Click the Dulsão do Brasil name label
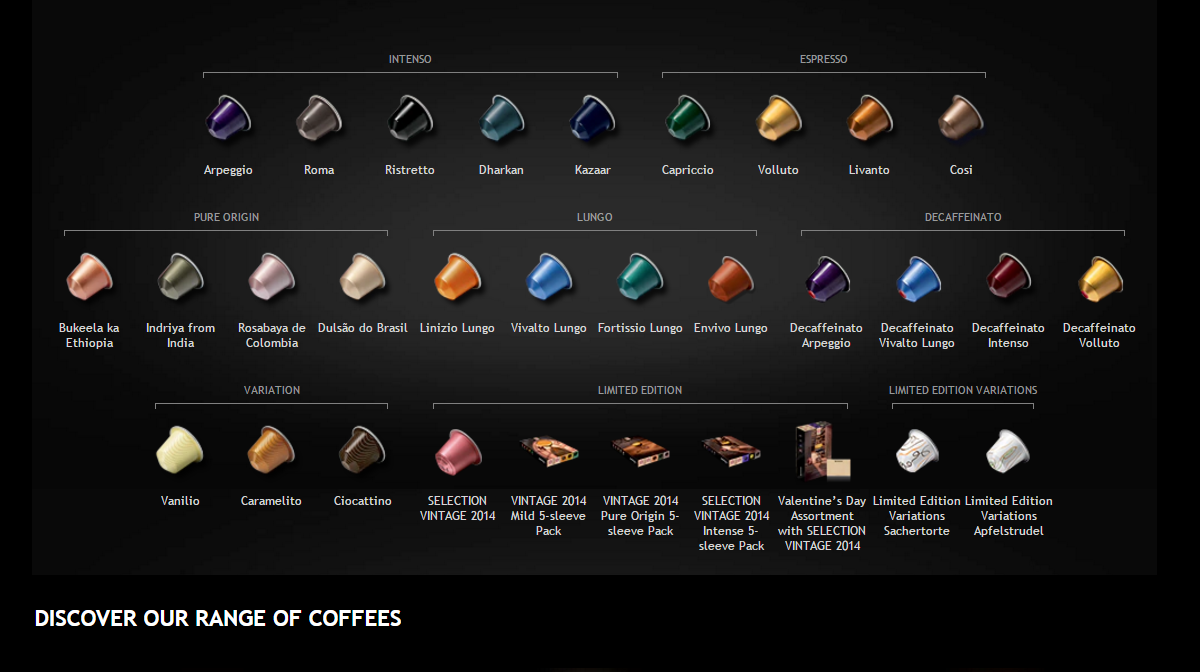The height and width of the screenshot is (672, 1200). [x=362, y=328]
